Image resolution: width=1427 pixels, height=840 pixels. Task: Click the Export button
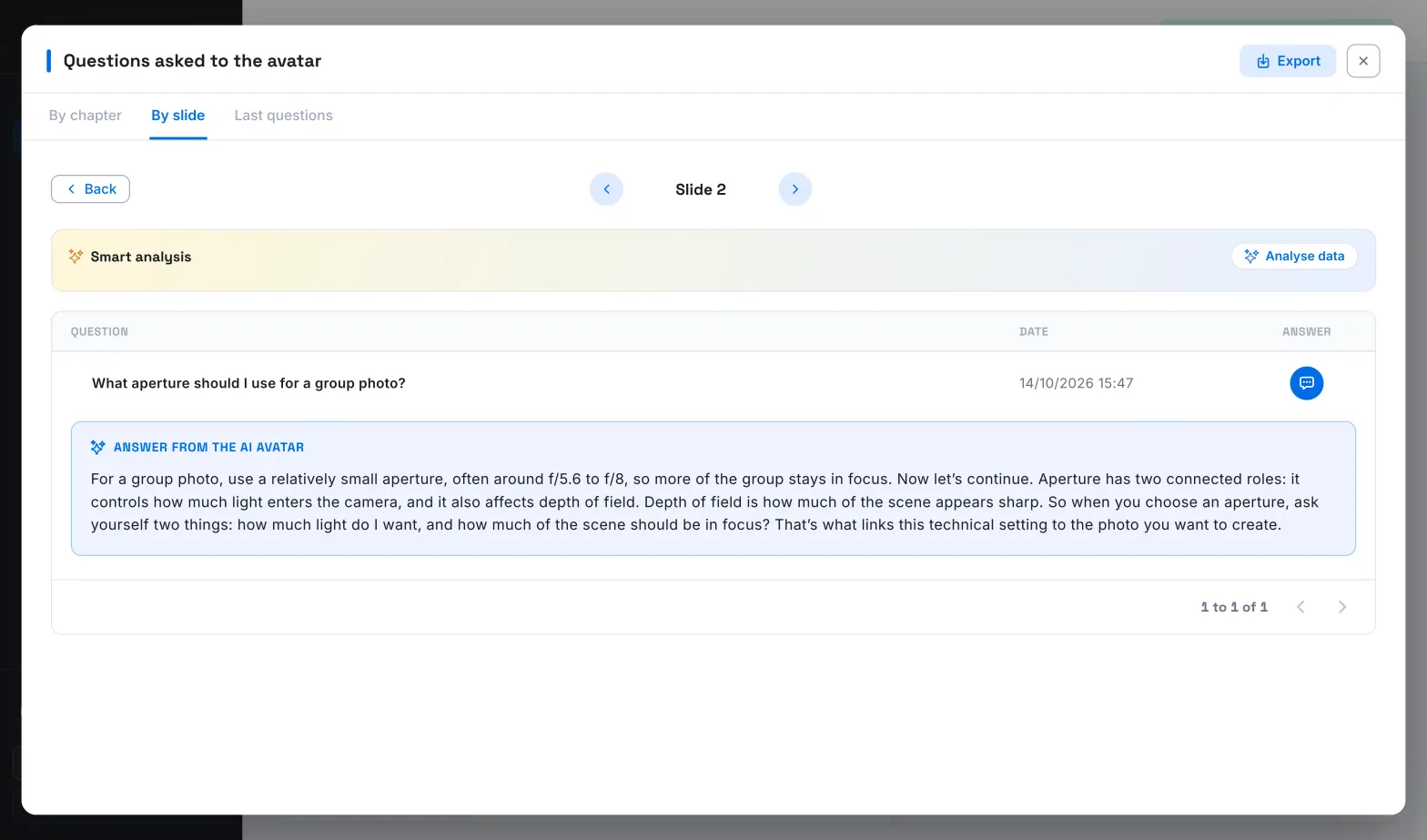click(1288, 61)
